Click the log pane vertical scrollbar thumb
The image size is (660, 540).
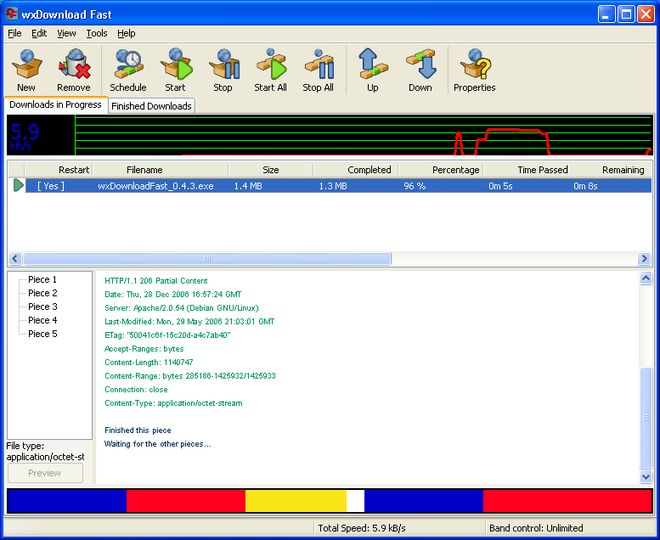click(x=646, y=418)
